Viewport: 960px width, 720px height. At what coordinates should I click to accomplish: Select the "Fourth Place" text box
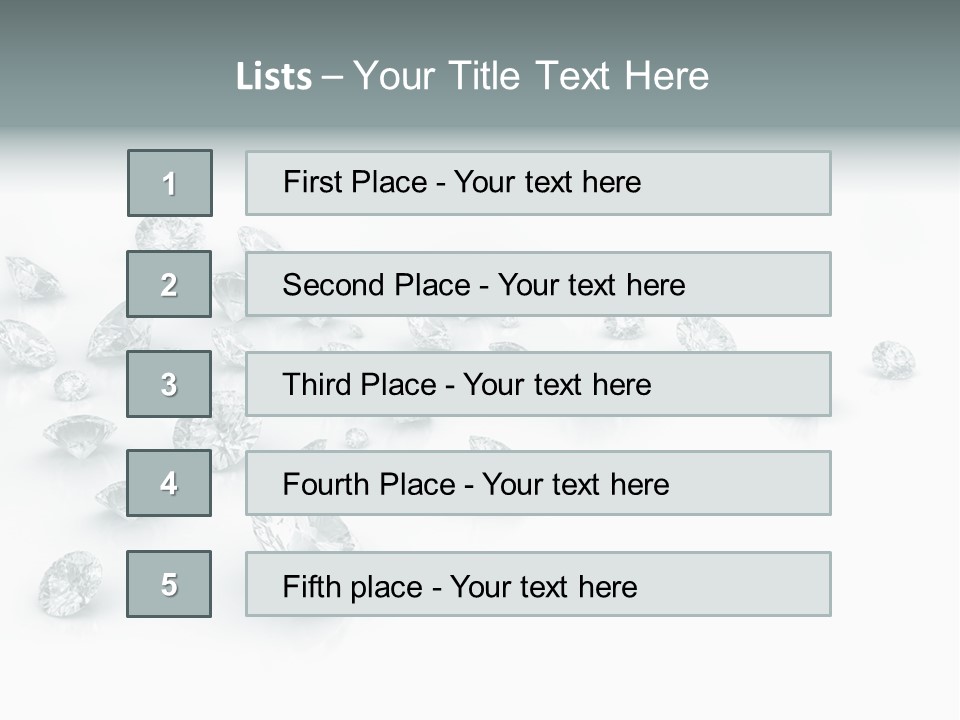pyautogui.click(x=538, y=483)
